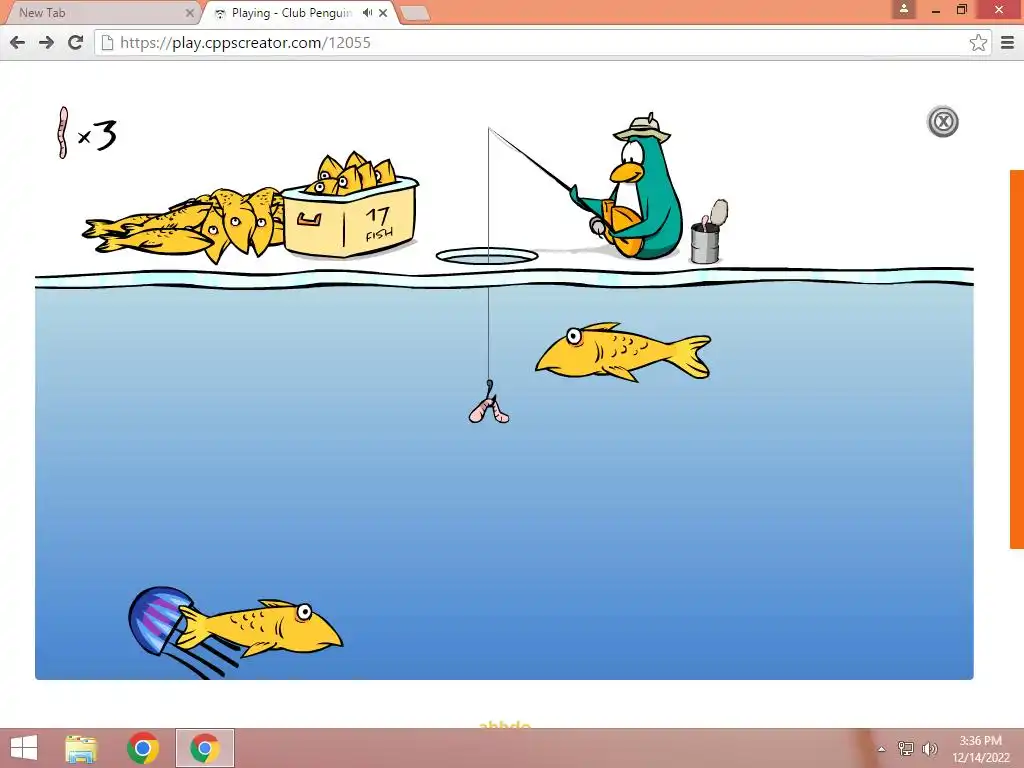
Task: Close the Ice Fishing game with X button
Action: pos(942,121)
